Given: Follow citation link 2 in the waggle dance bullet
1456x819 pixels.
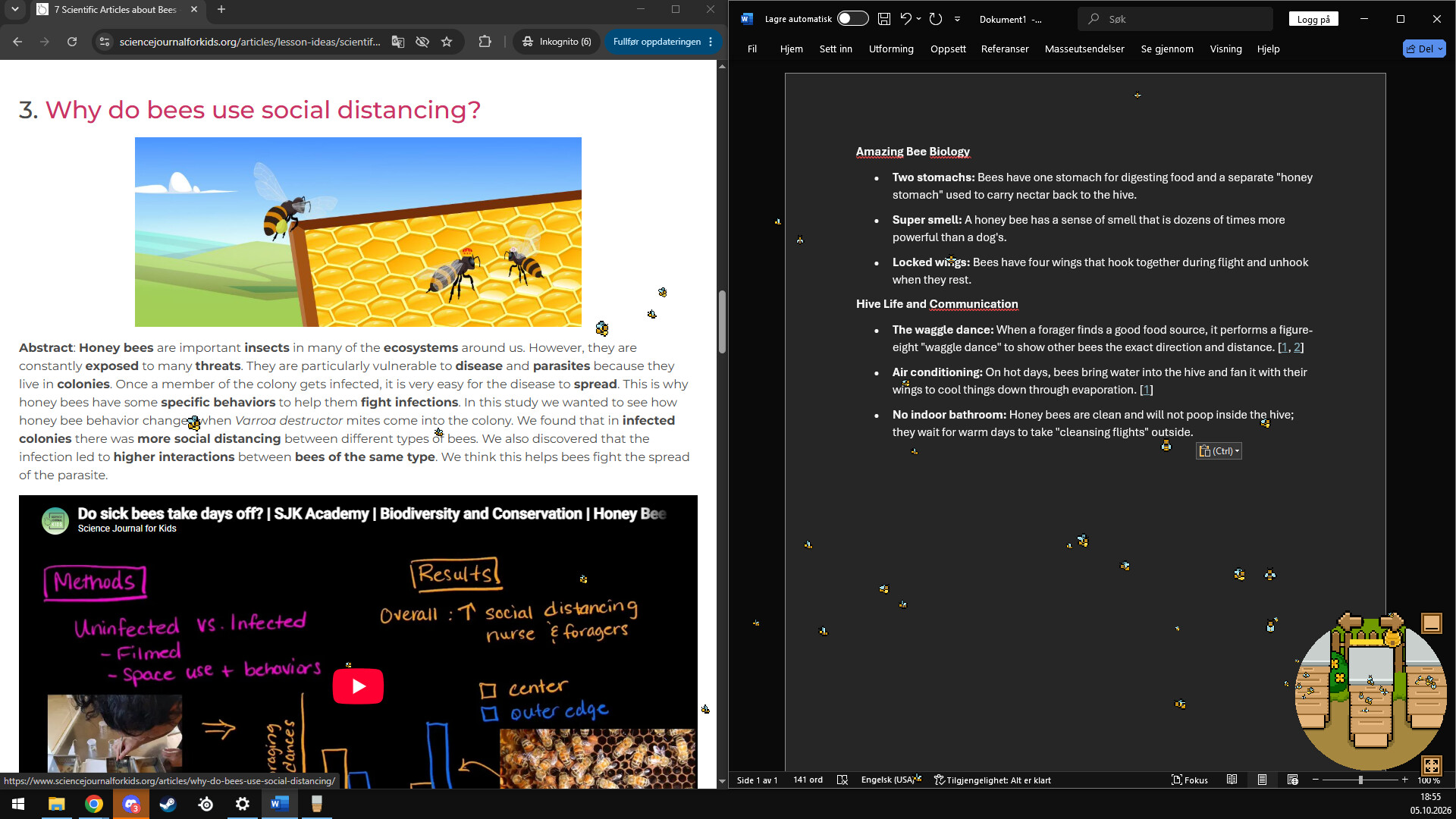Looking at the screenshot, I should coord(1297,347).
